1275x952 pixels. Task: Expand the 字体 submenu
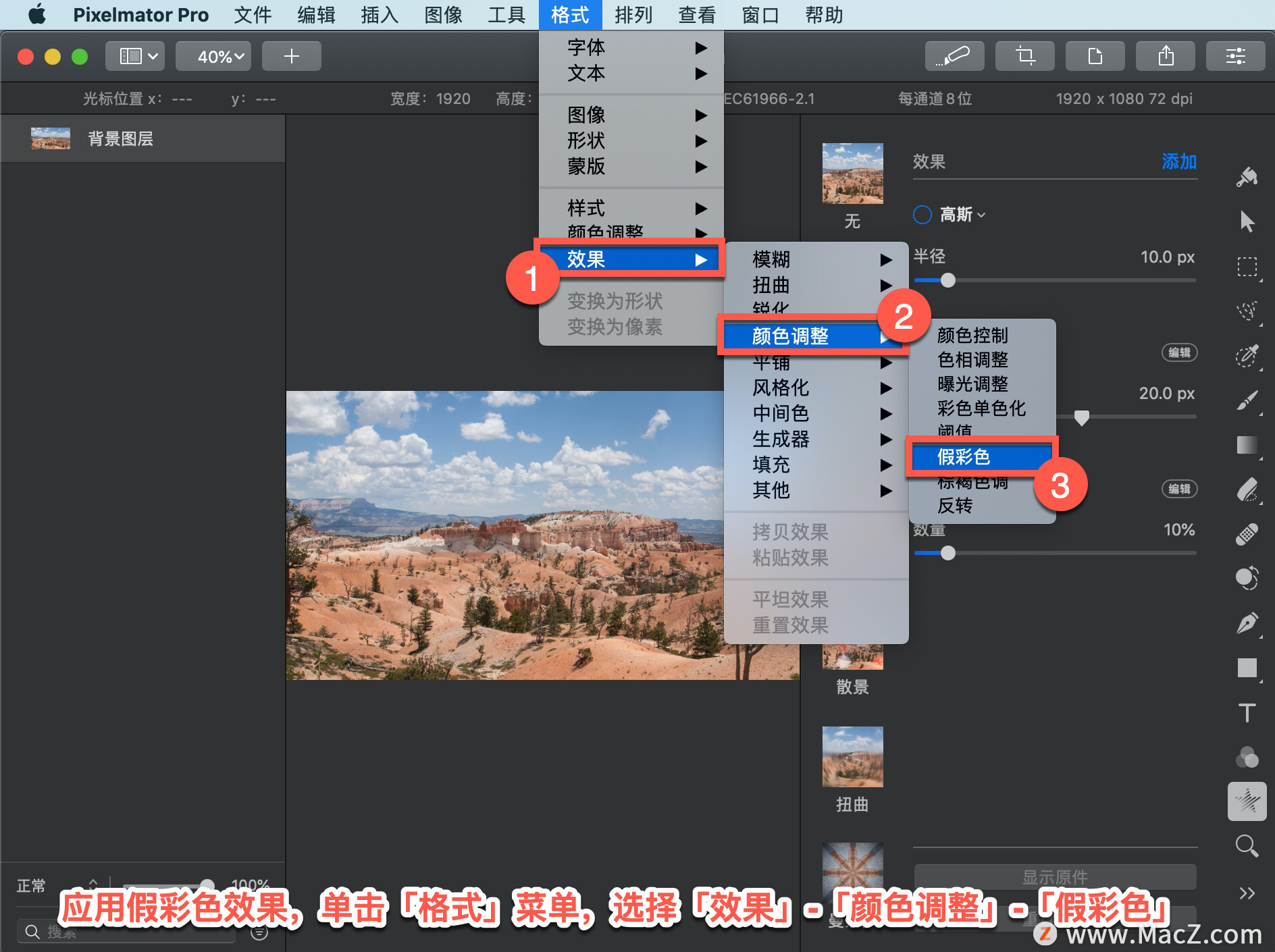pos(631,47)
